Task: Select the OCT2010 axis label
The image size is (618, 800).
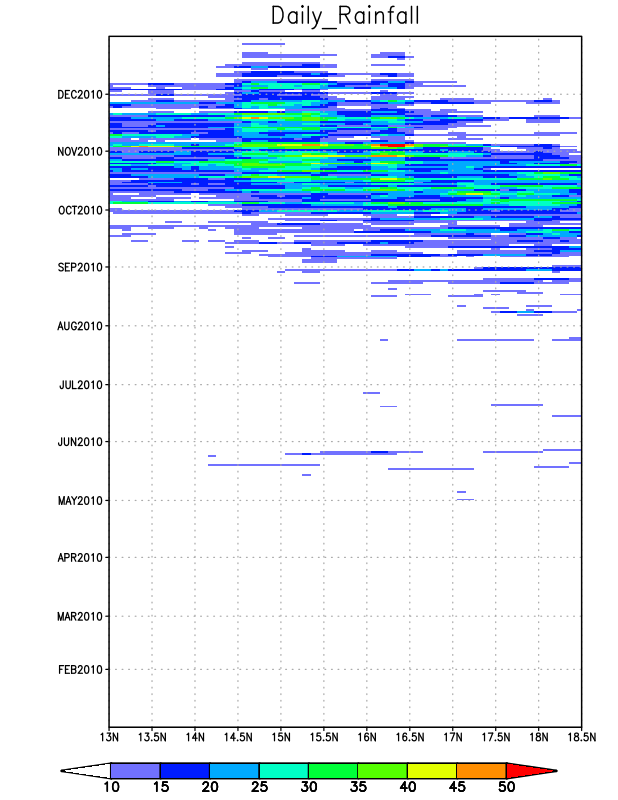Action: tap(80, 210)
